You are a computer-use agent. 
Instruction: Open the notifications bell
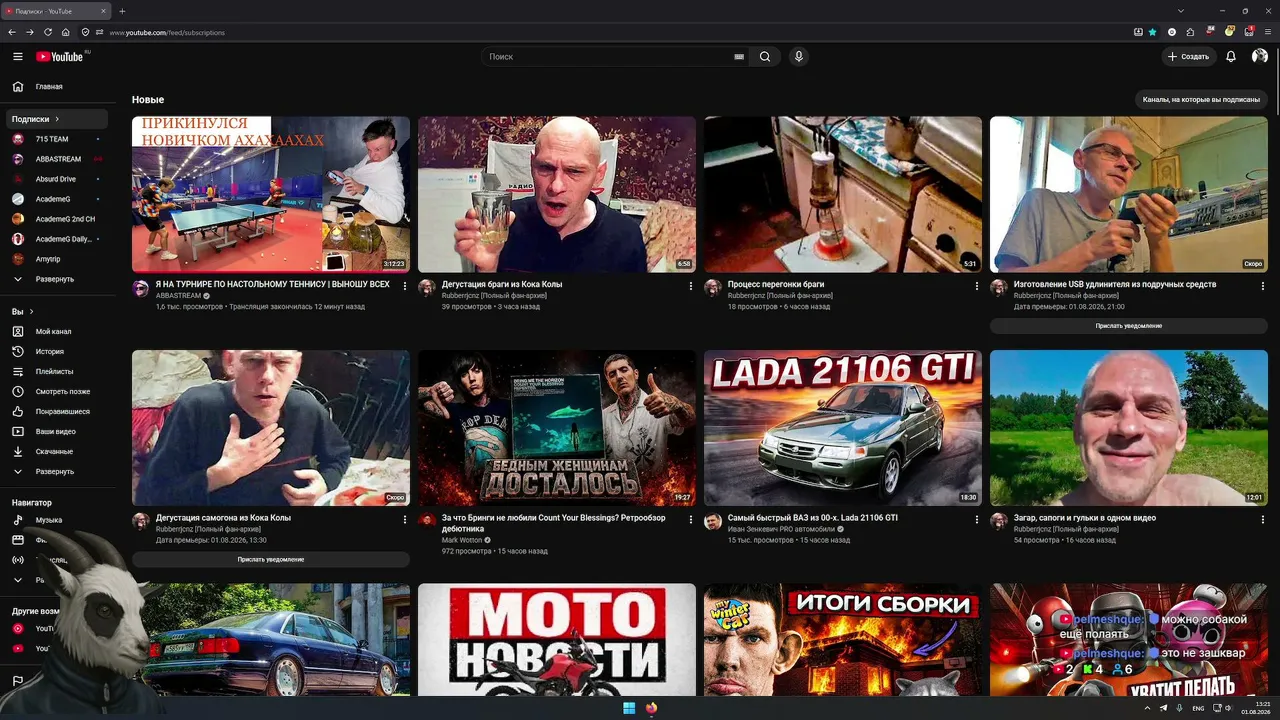click(x=1231, y=57)
